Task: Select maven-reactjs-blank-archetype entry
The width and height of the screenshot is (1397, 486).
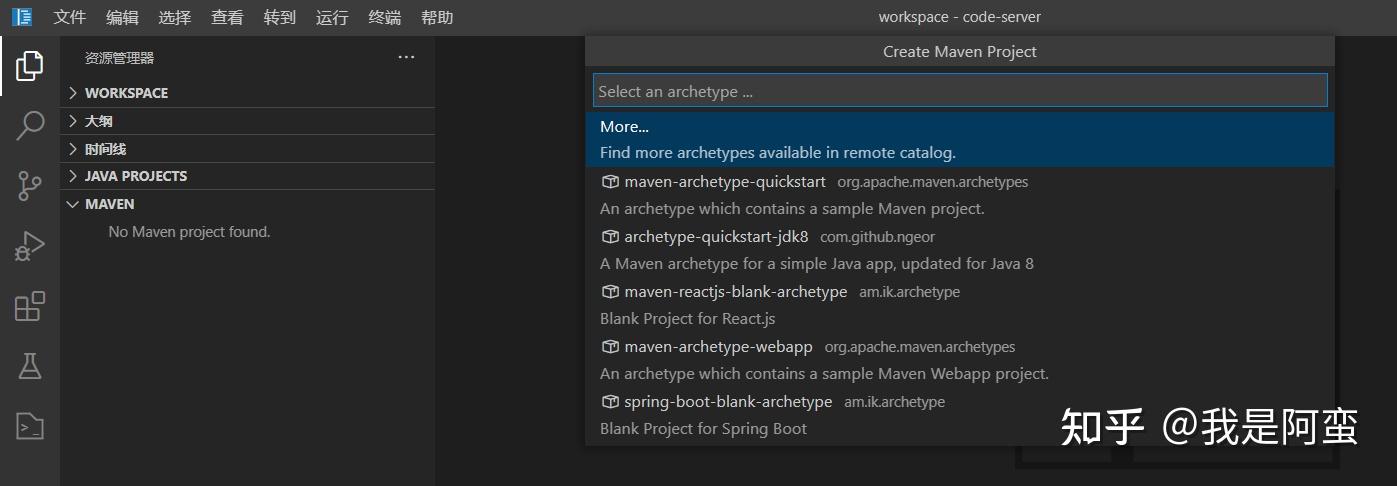Action: (960, 305)
